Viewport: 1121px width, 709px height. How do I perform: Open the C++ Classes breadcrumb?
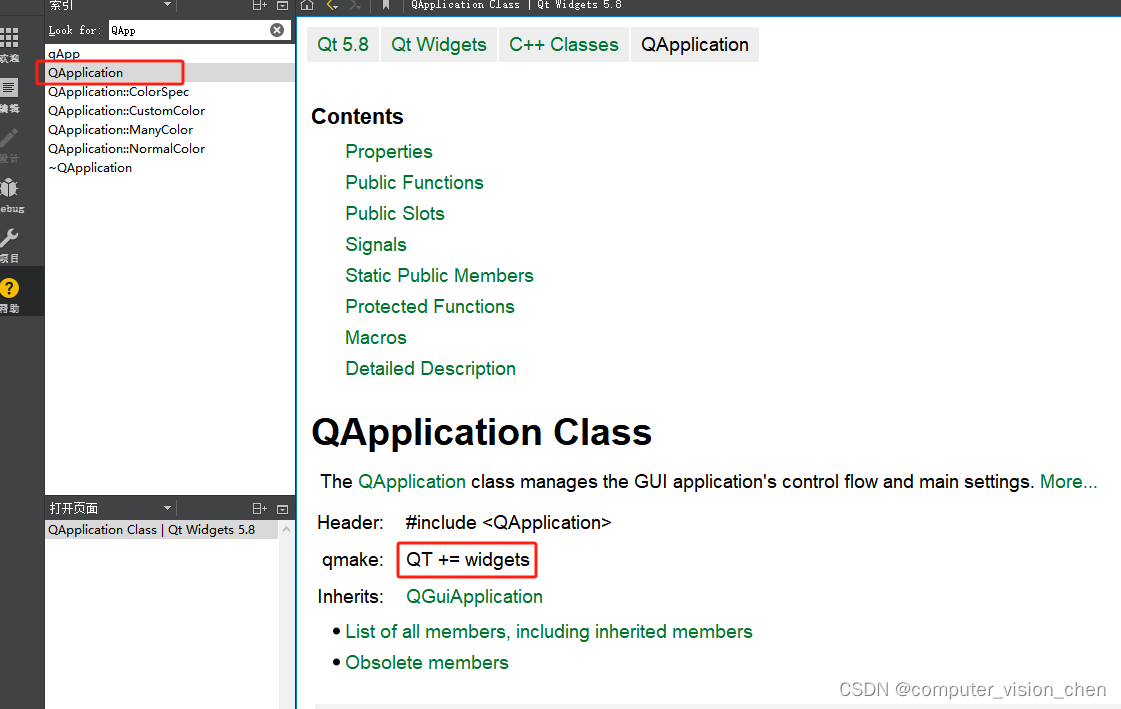coord(563,44)
